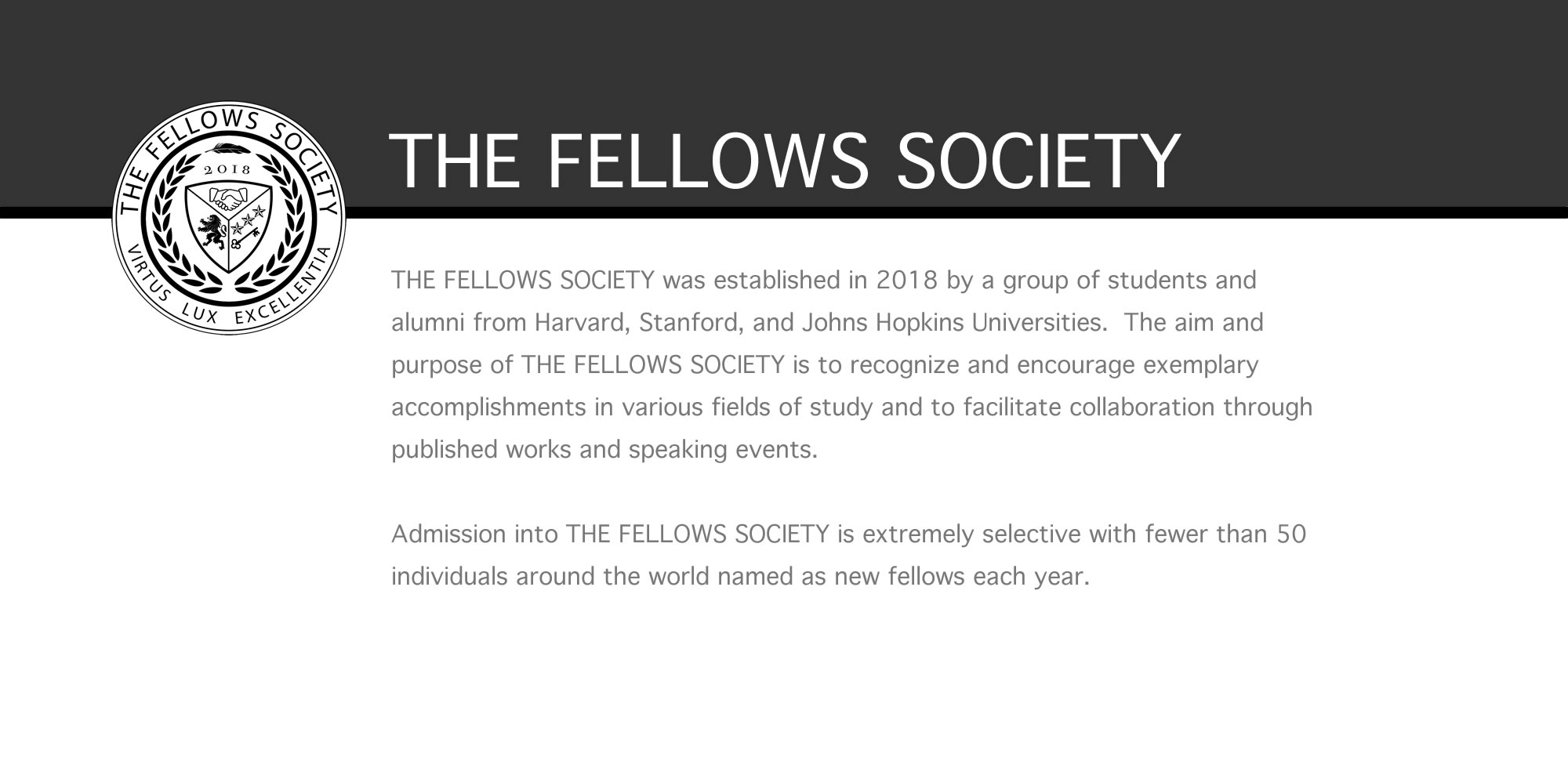Click the rampant lion emblem in the shield

(x=211, y=230)
